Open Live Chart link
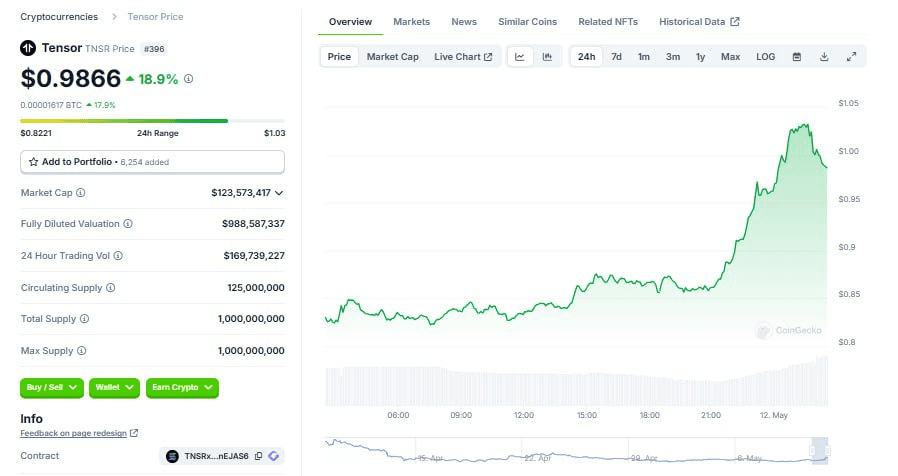Screen dimensions: 898x476 point(463,57)
